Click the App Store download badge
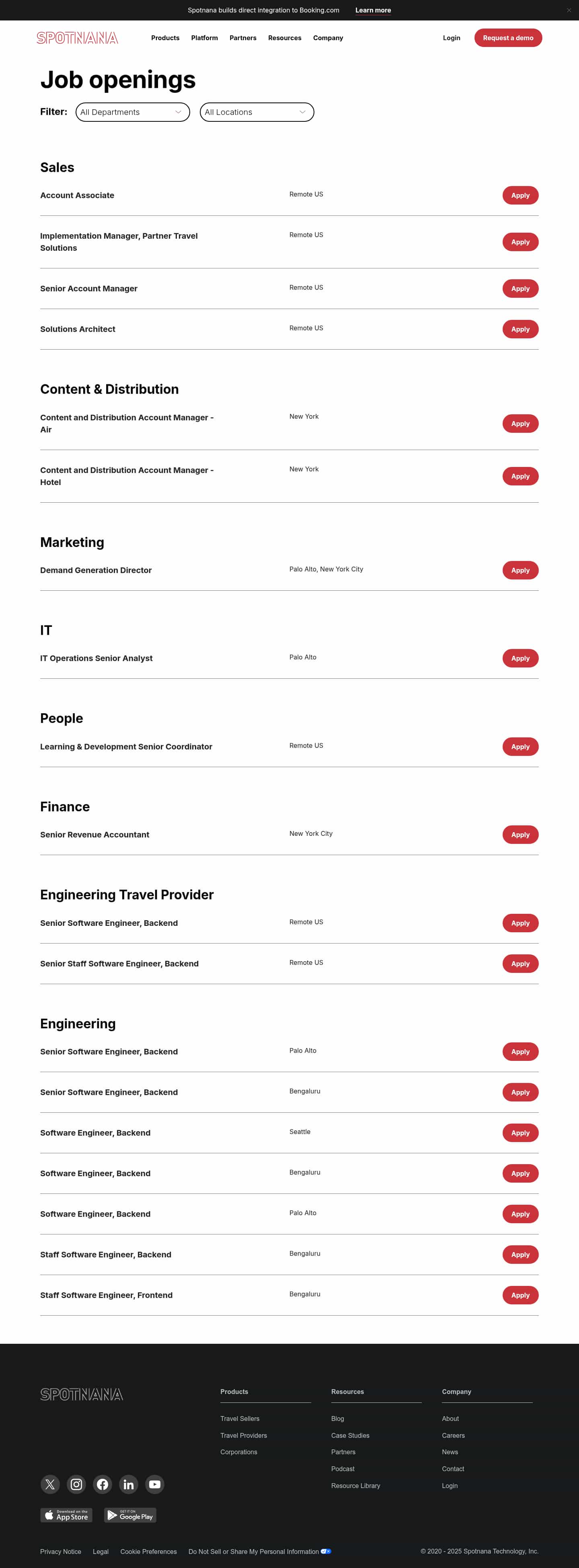 (x=66, y=1515)
